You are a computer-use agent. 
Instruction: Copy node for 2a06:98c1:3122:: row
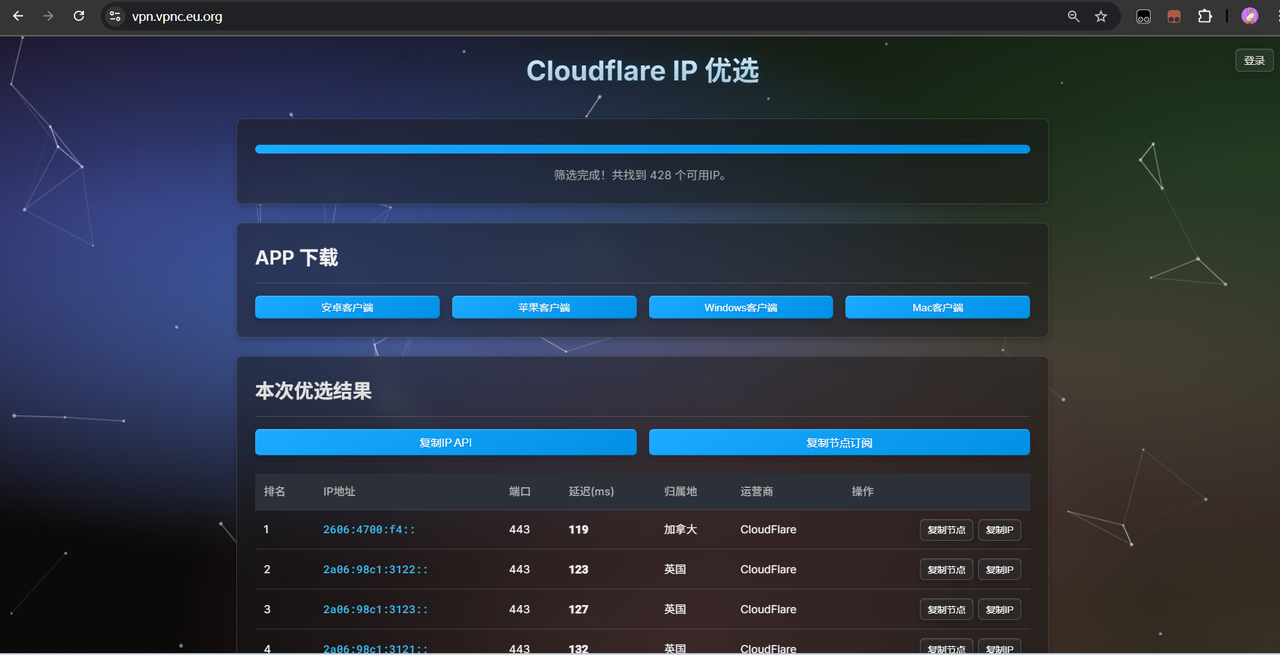(x=946, y=570)
